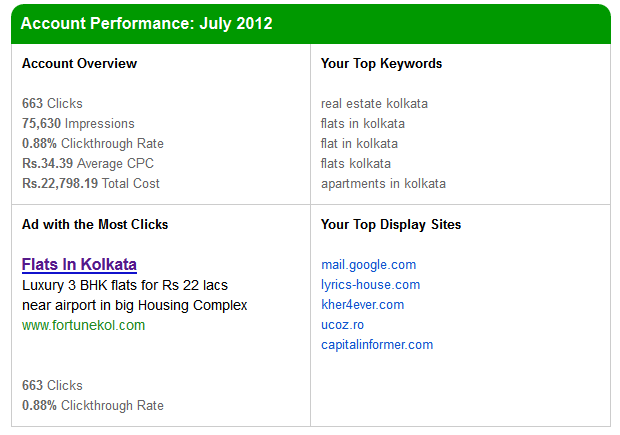Click the 75,630 Impressions statistic
The image size is (620, 435).
point(78,123)
